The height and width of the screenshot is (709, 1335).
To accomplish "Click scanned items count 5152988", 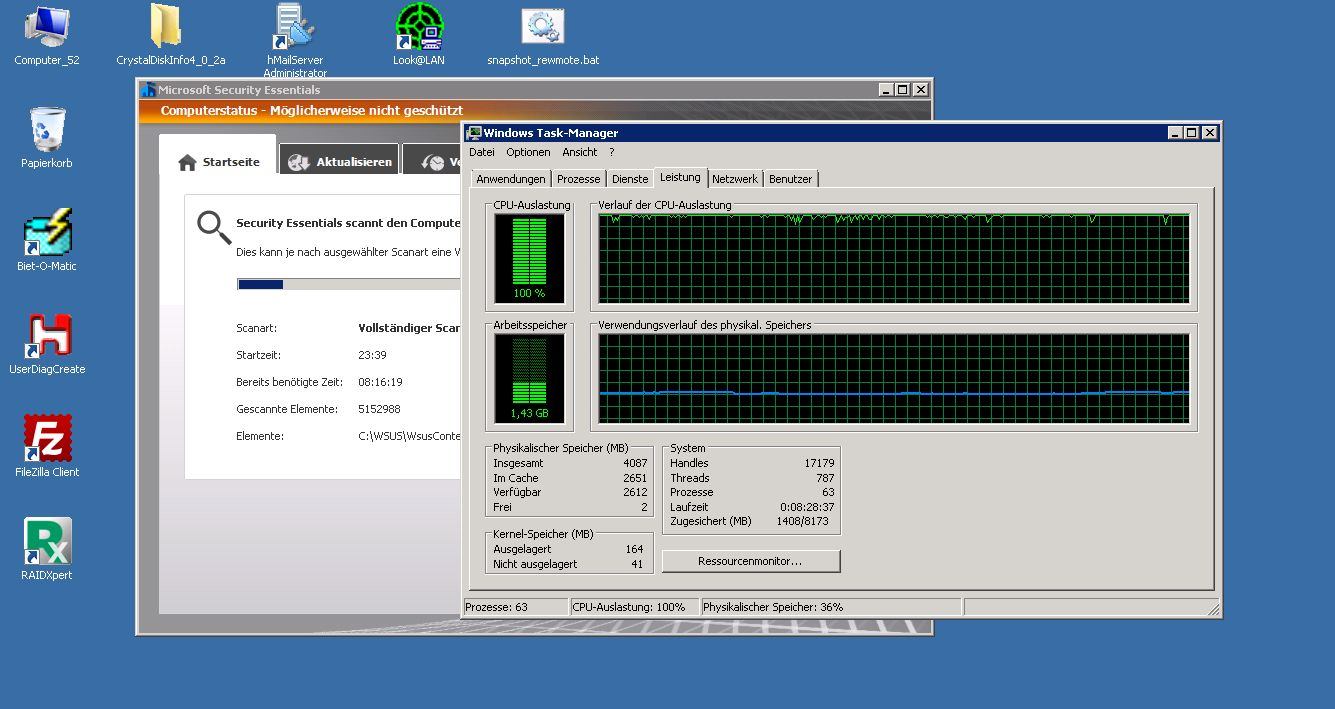I will (x=379, y=409).
